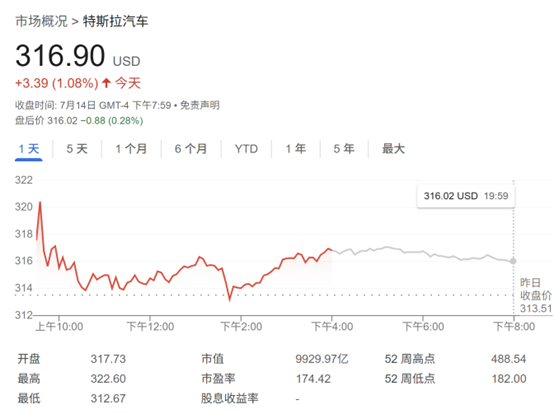554x414 pixels.
Task: Click the day high value 322.60
Action: click(x=108, y=379)
